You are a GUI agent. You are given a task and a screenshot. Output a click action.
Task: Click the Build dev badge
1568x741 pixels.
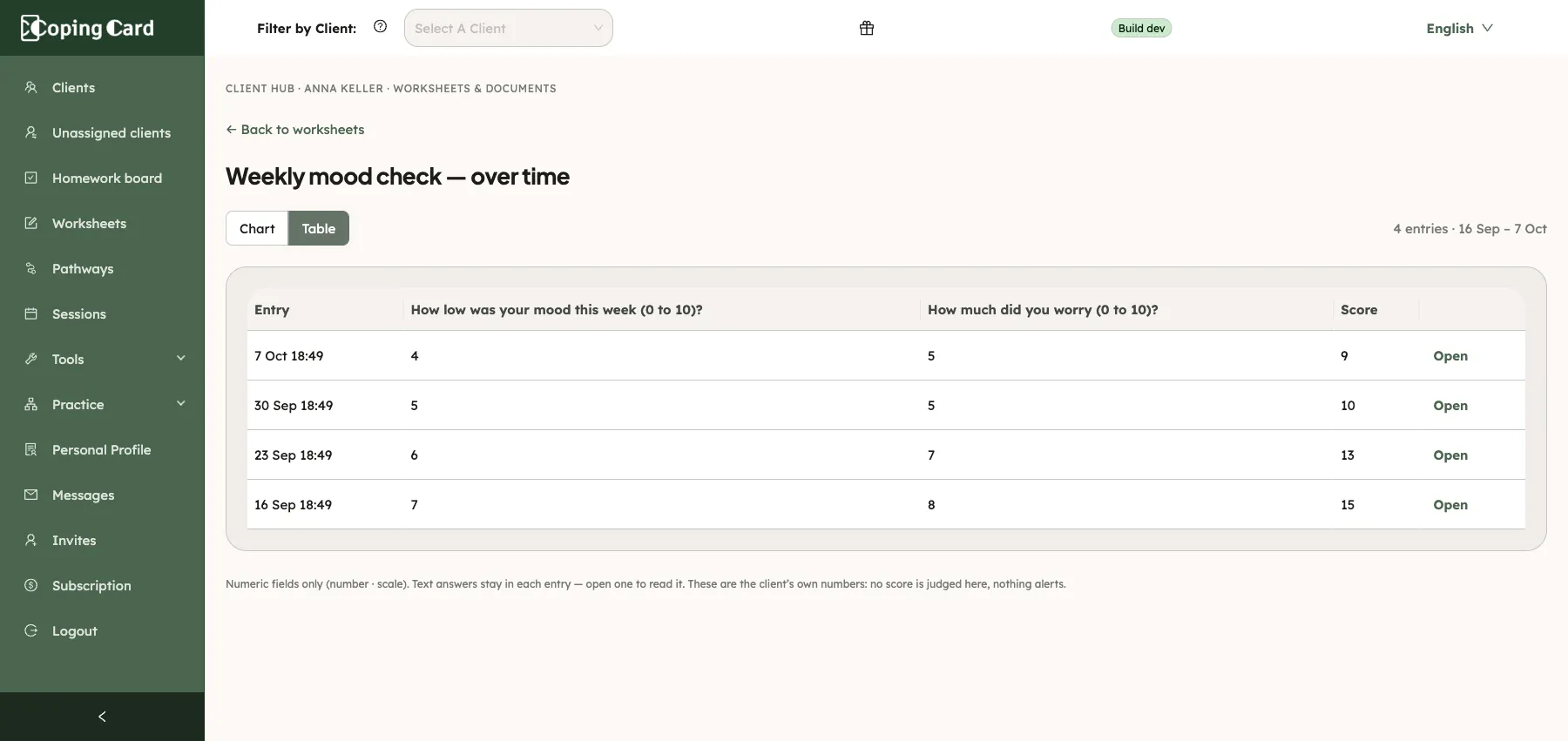point(1141,28)
